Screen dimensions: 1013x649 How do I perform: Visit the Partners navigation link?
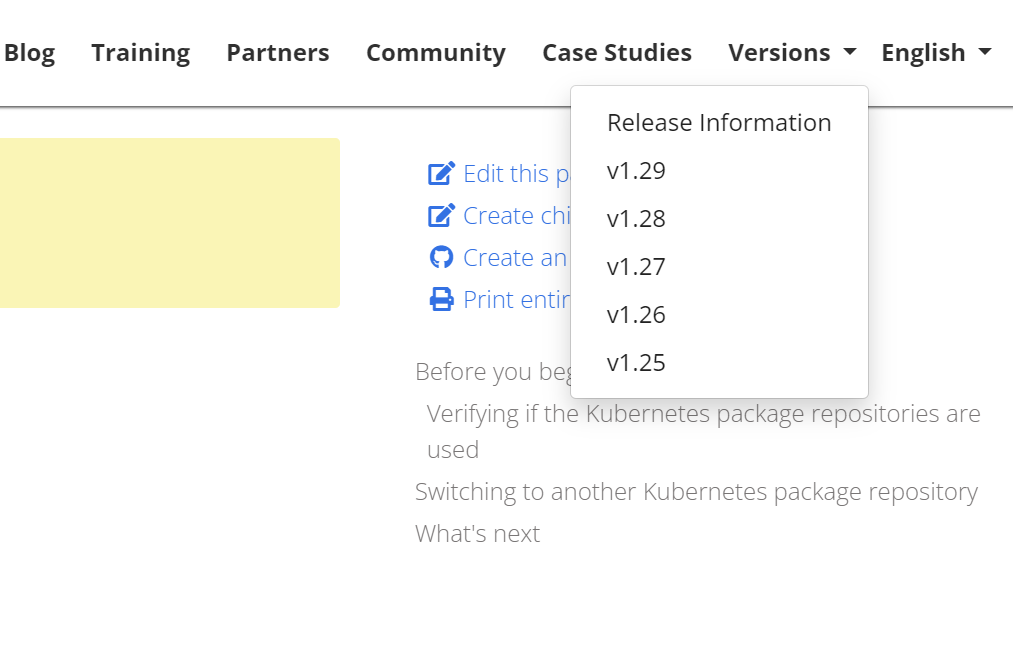point(278,53)
